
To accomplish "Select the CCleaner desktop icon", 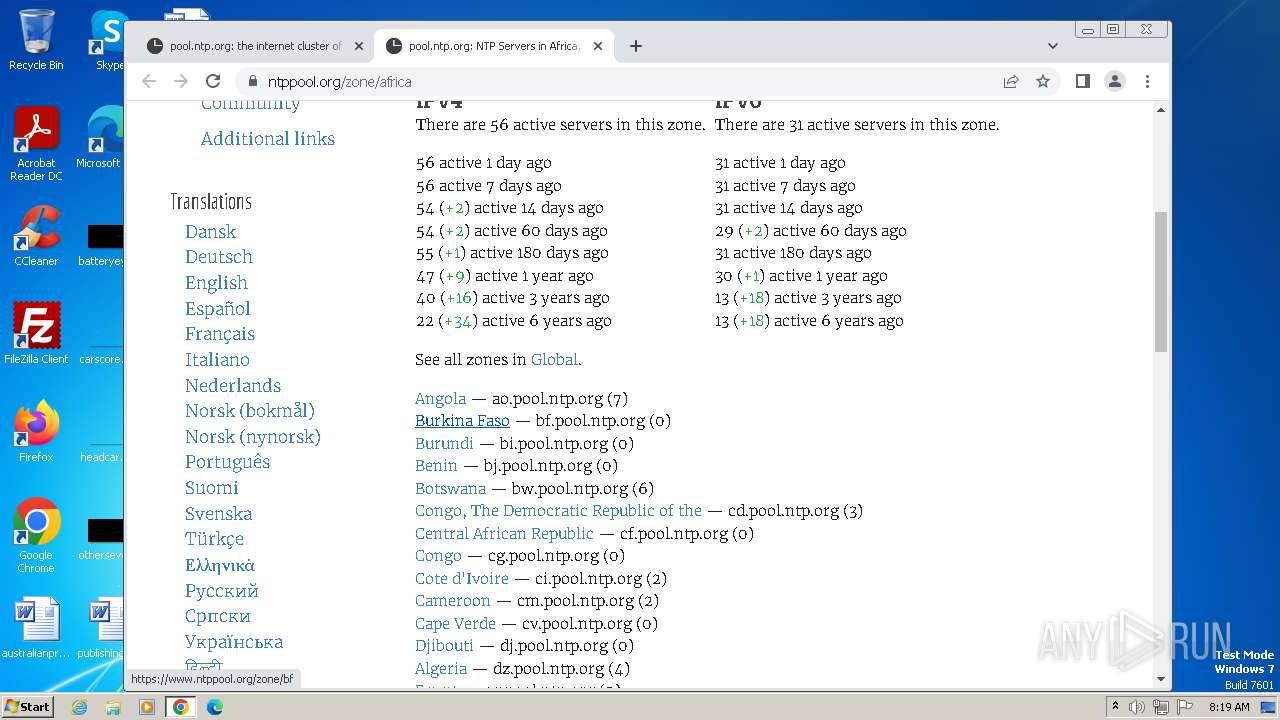I will click(36, 236).
